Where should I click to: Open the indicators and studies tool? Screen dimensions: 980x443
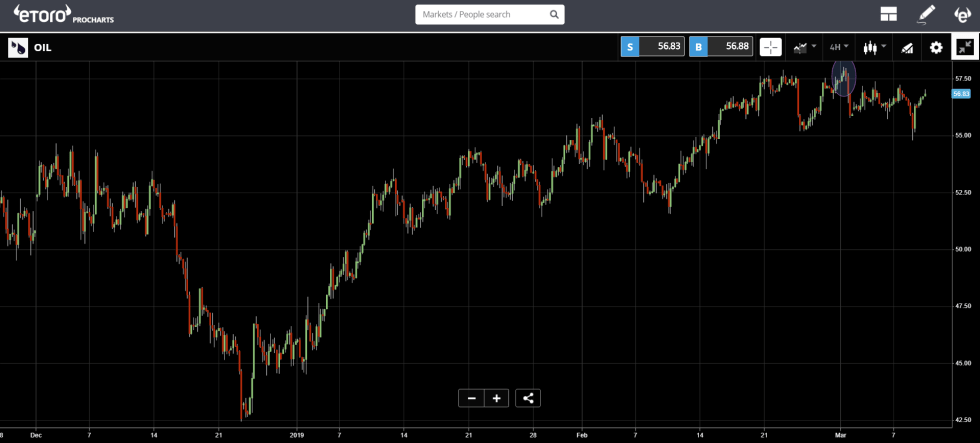907,47
